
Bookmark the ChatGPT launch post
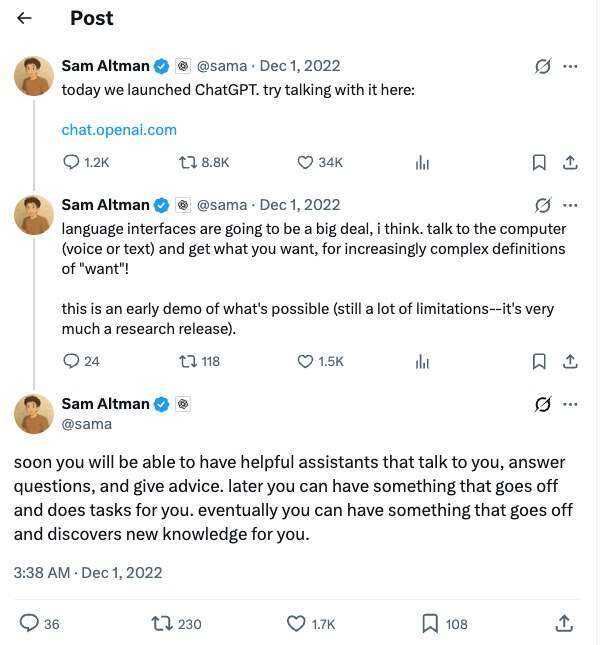tap(538, 162)
